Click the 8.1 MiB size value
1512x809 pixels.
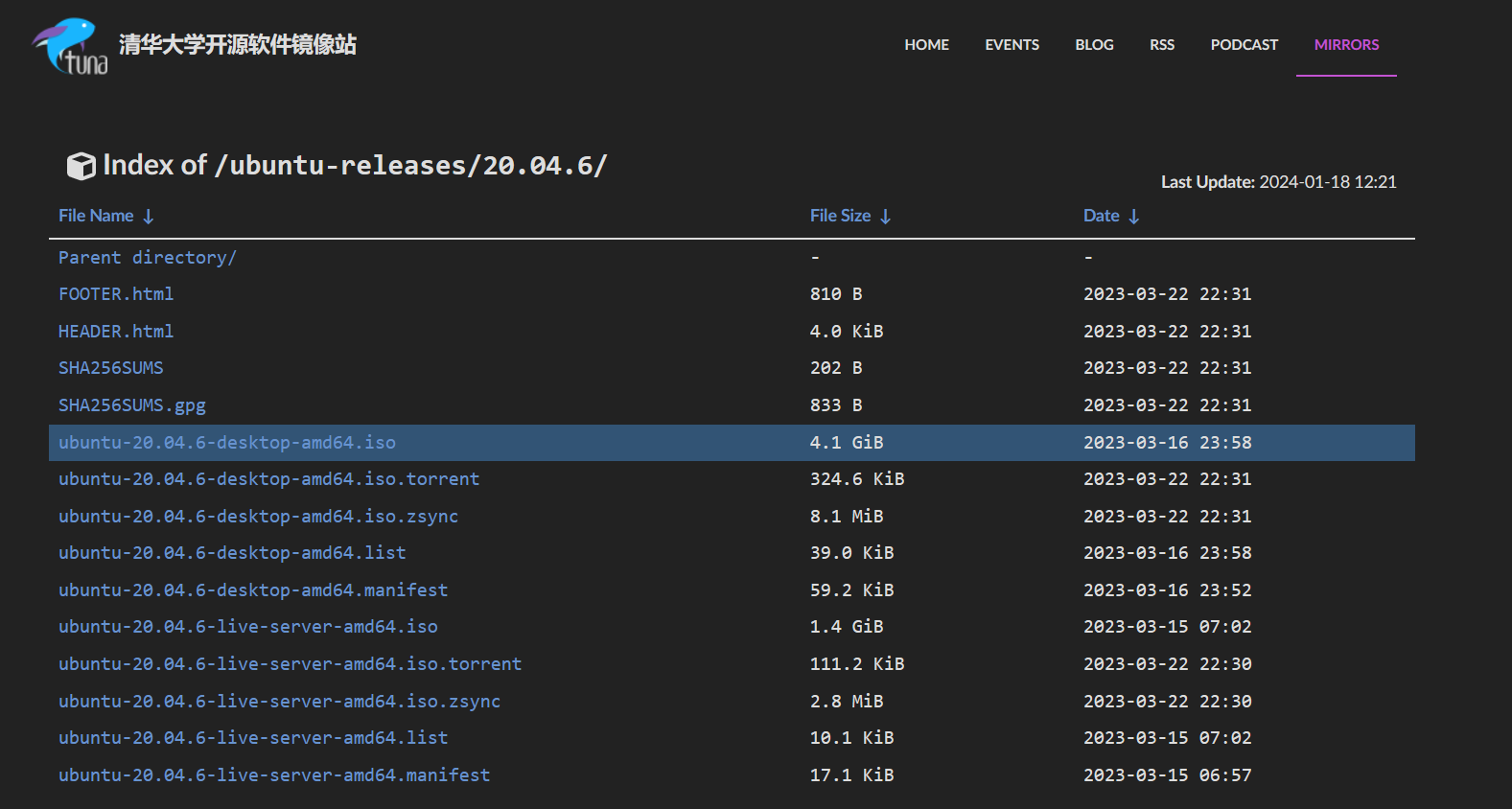point(847,517)
